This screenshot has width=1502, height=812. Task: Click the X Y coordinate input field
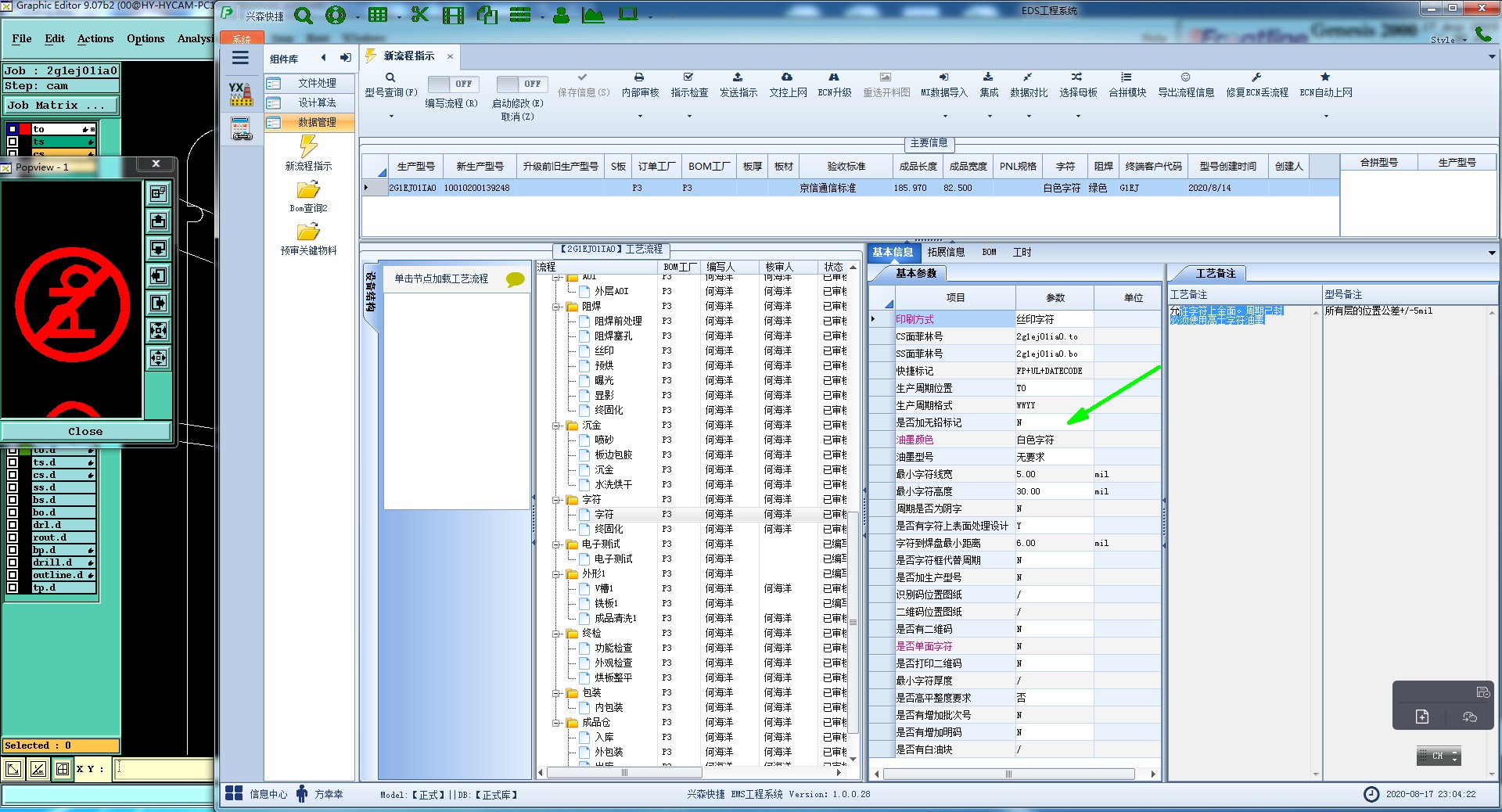coord(163,769)
